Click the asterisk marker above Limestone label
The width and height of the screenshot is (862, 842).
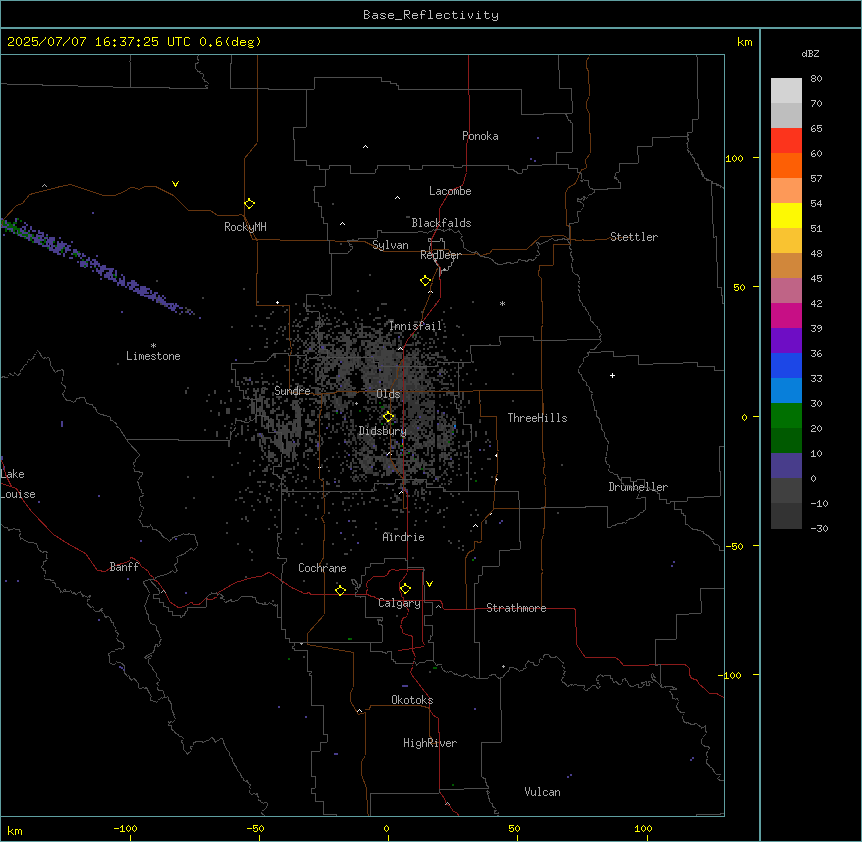click(x=153, y=346)
